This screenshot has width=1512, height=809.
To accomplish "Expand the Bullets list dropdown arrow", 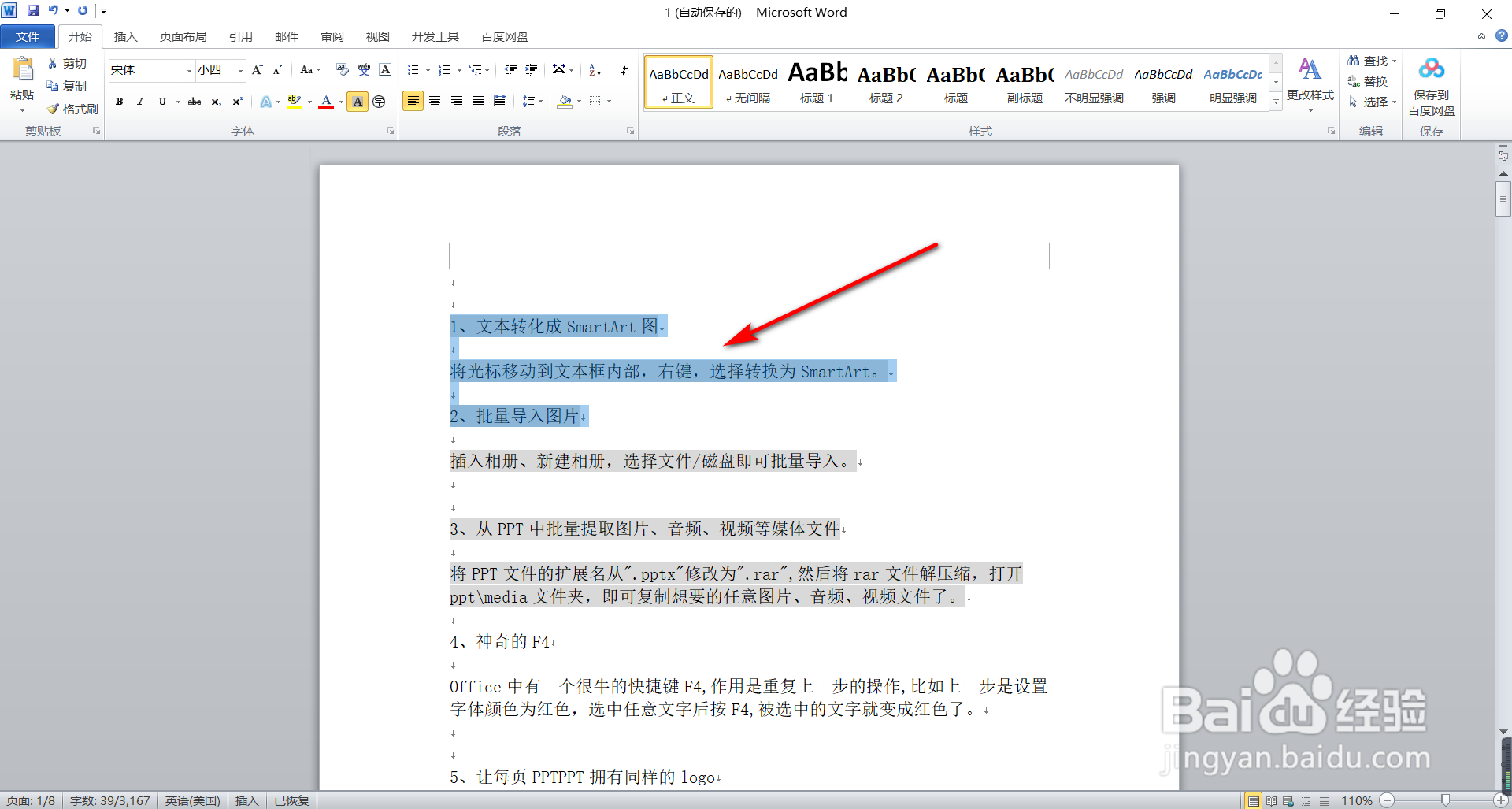I will (x=428, y=71).
